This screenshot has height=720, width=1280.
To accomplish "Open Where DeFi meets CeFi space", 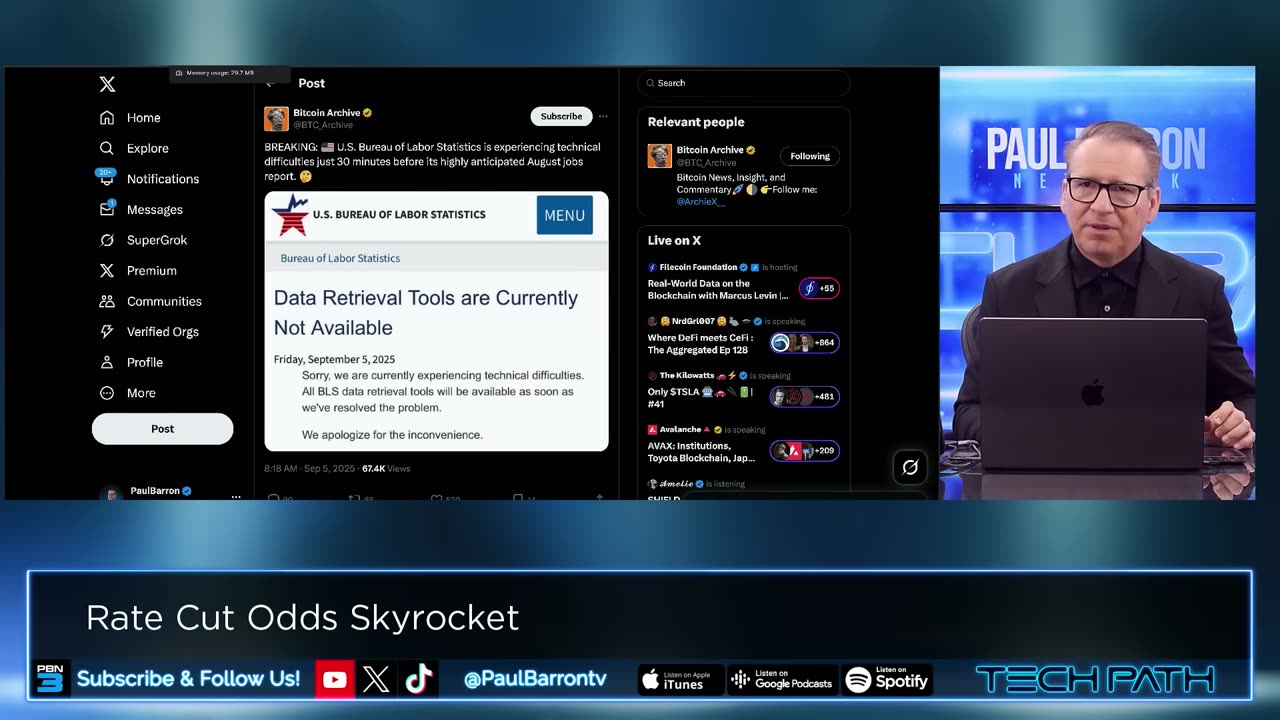I will [699, 343].
